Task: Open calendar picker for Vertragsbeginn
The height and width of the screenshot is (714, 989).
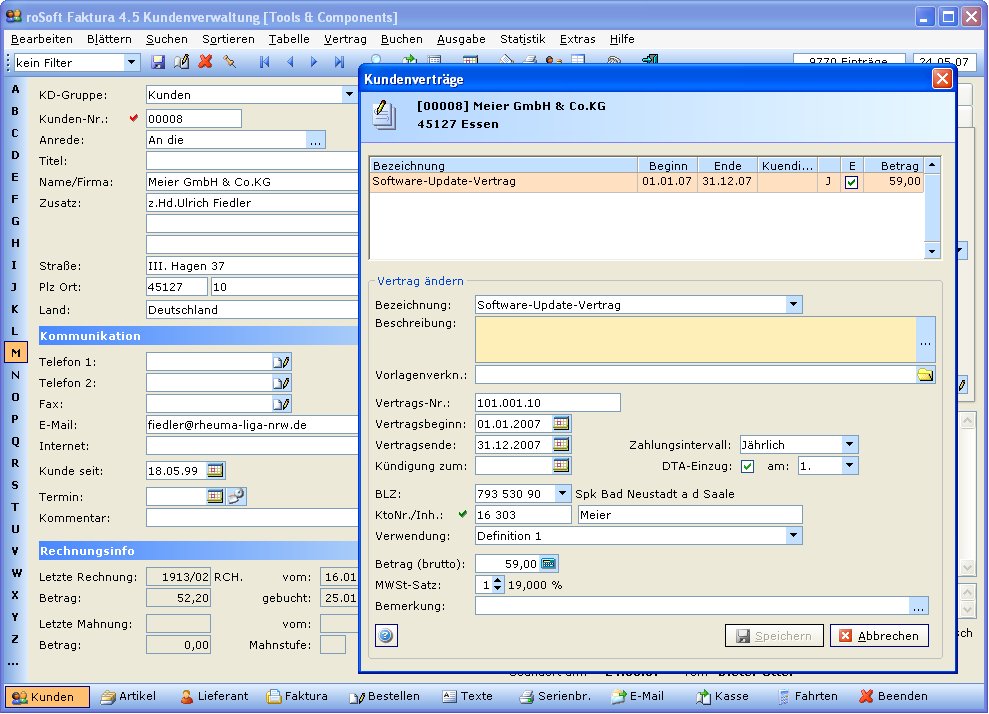Action: (x=561, y=424)
